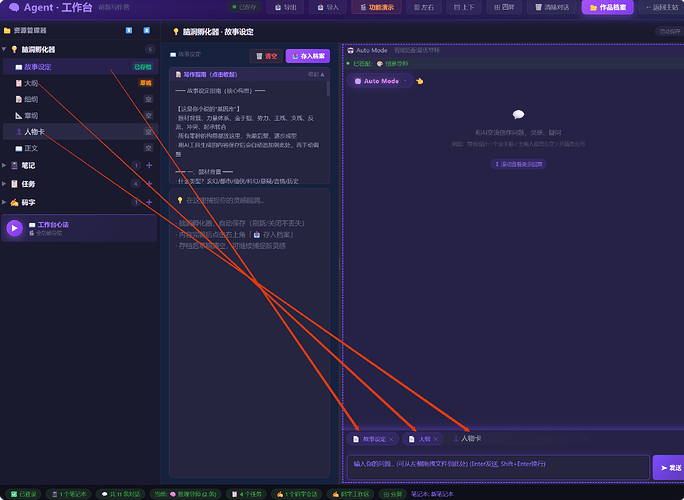This screenshot has height=500, width=684.
Task: Focus the 灵感脑洞 idea text area
Action: (x=250, y=333)
